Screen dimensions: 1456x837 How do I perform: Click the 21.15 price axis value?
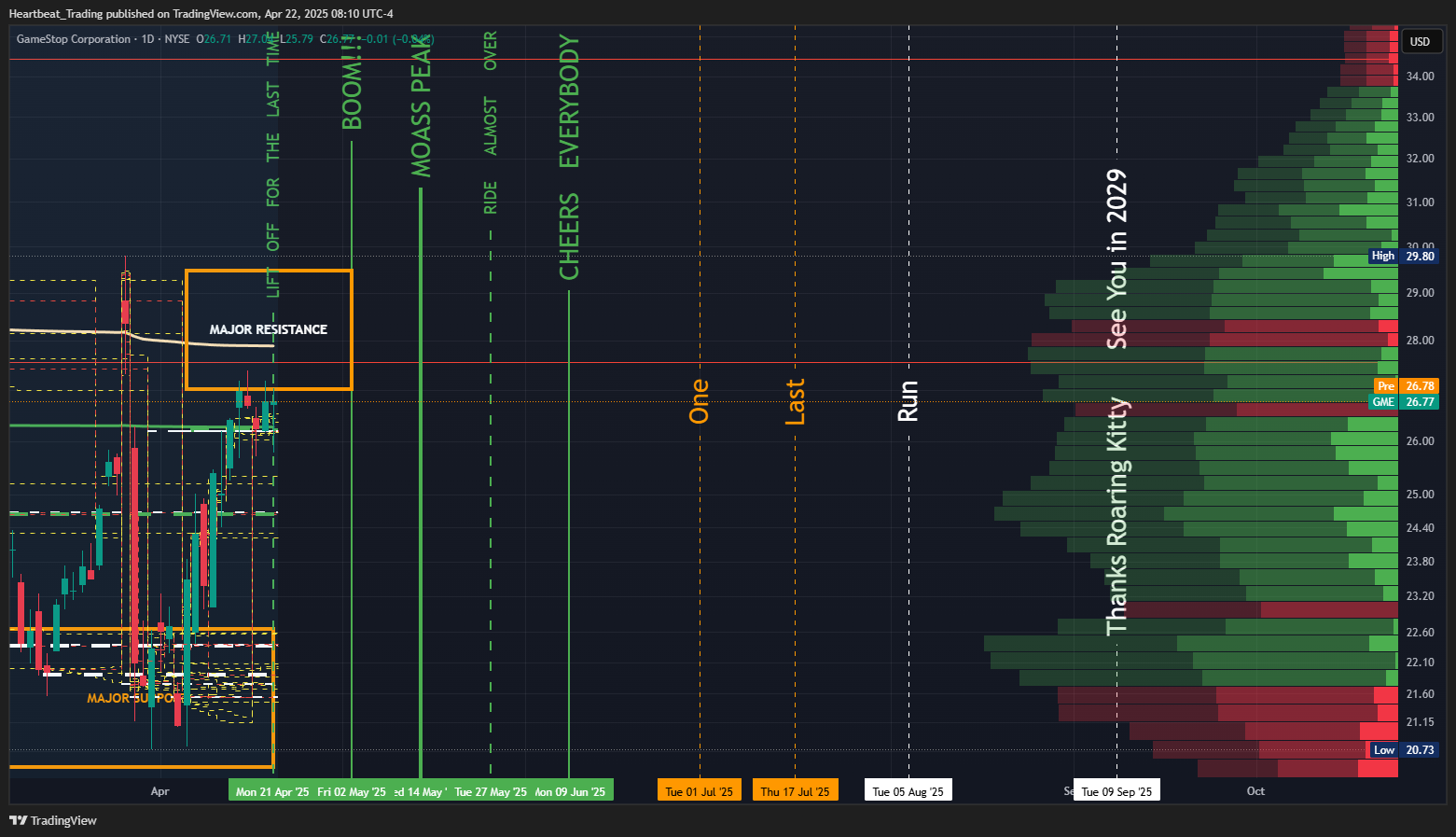pos(1421,722)
